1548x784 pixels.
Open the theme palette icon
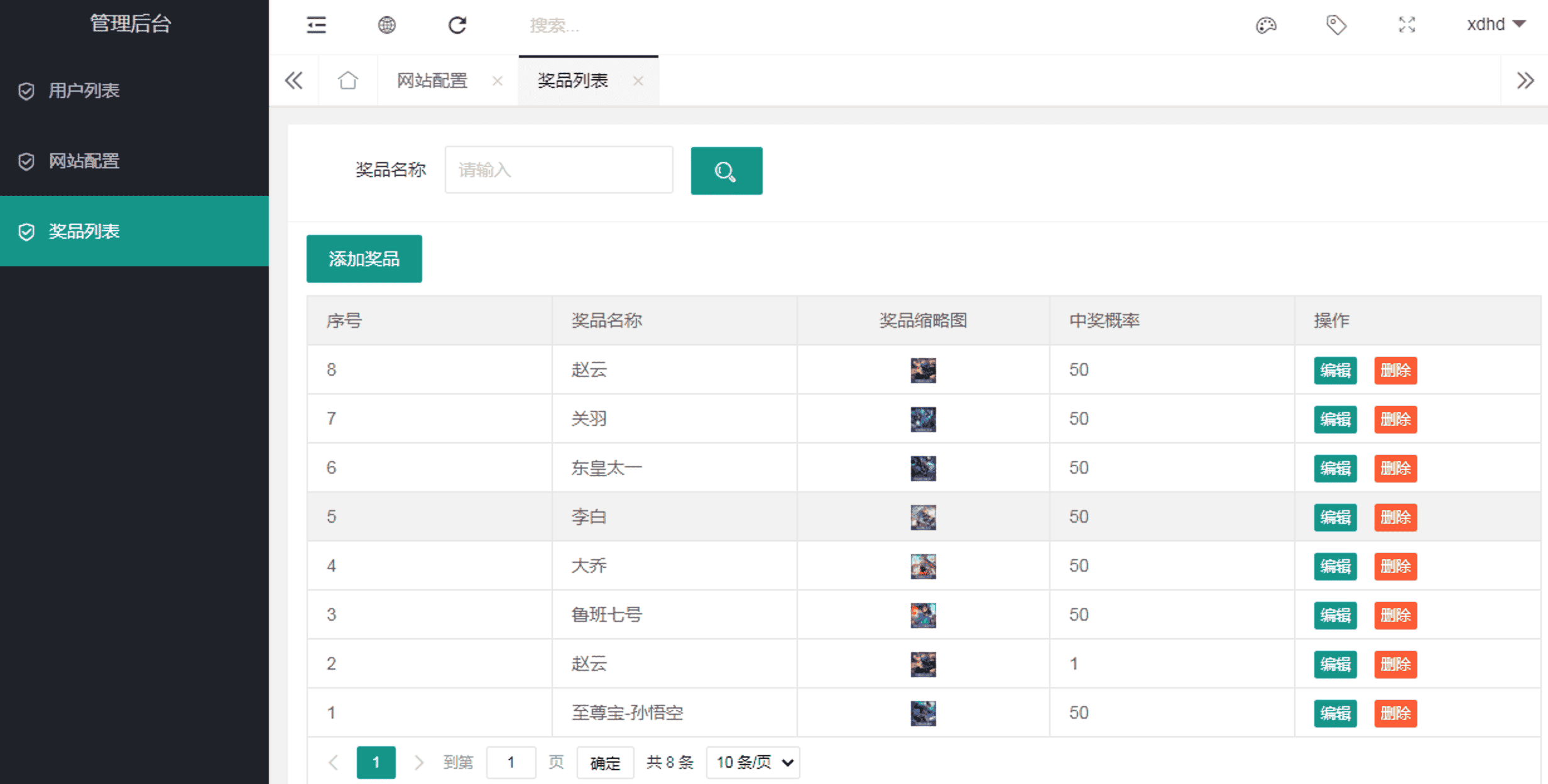click(x=1266, y=25)
